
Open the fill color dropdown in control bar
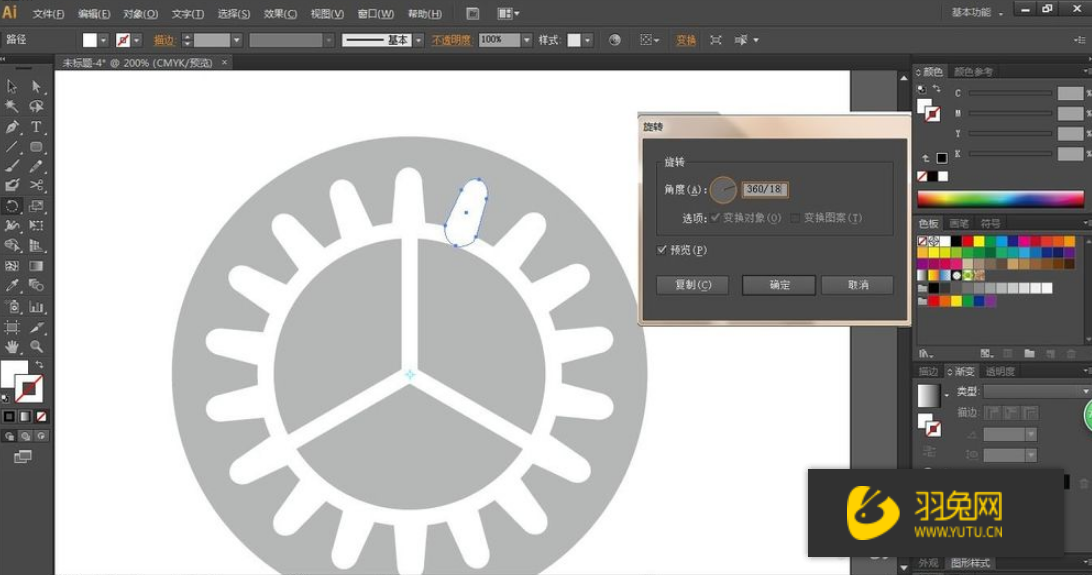click(x=103, y=40)
